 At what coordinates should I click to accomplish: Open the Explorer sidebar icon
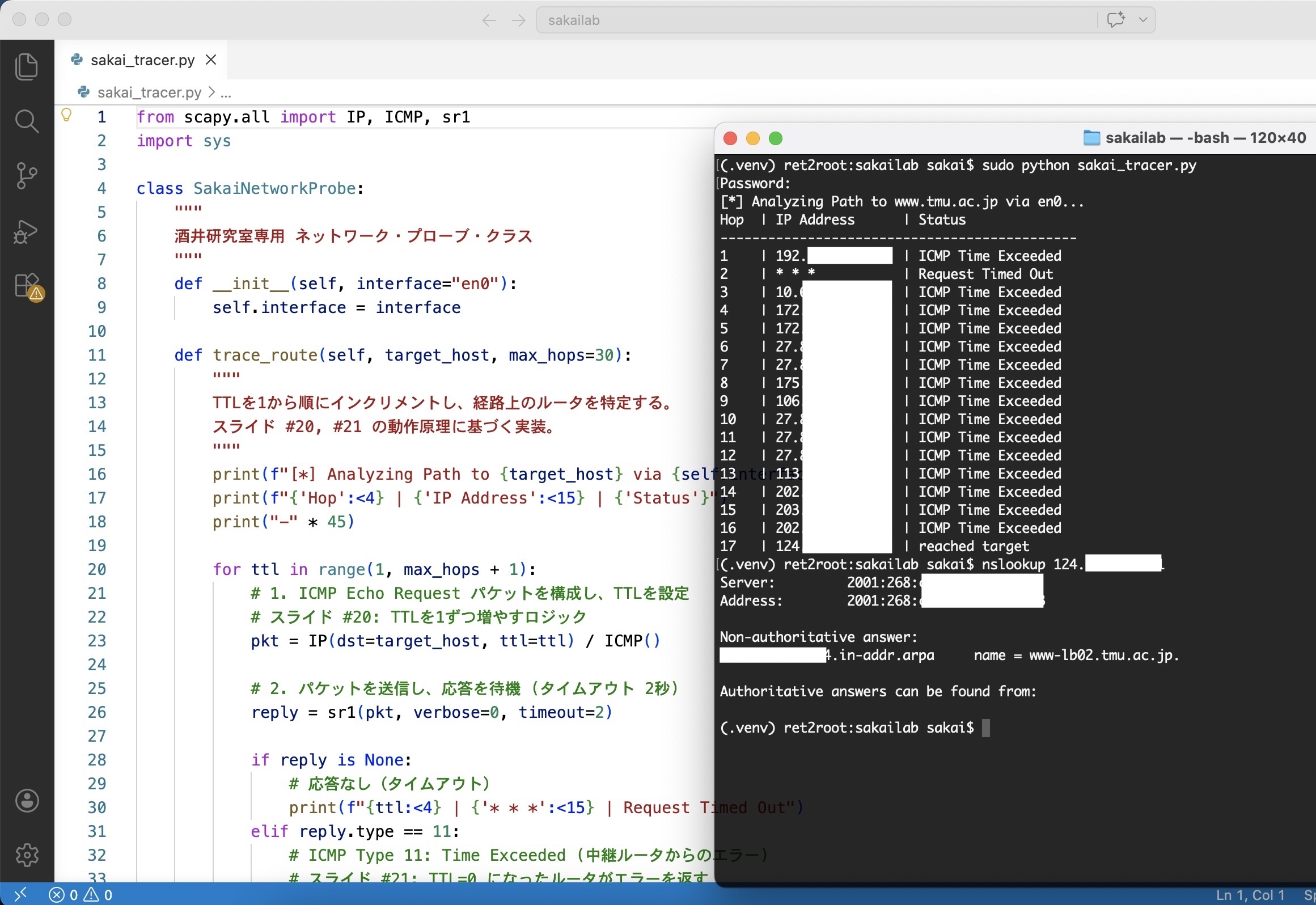point(27,66)
